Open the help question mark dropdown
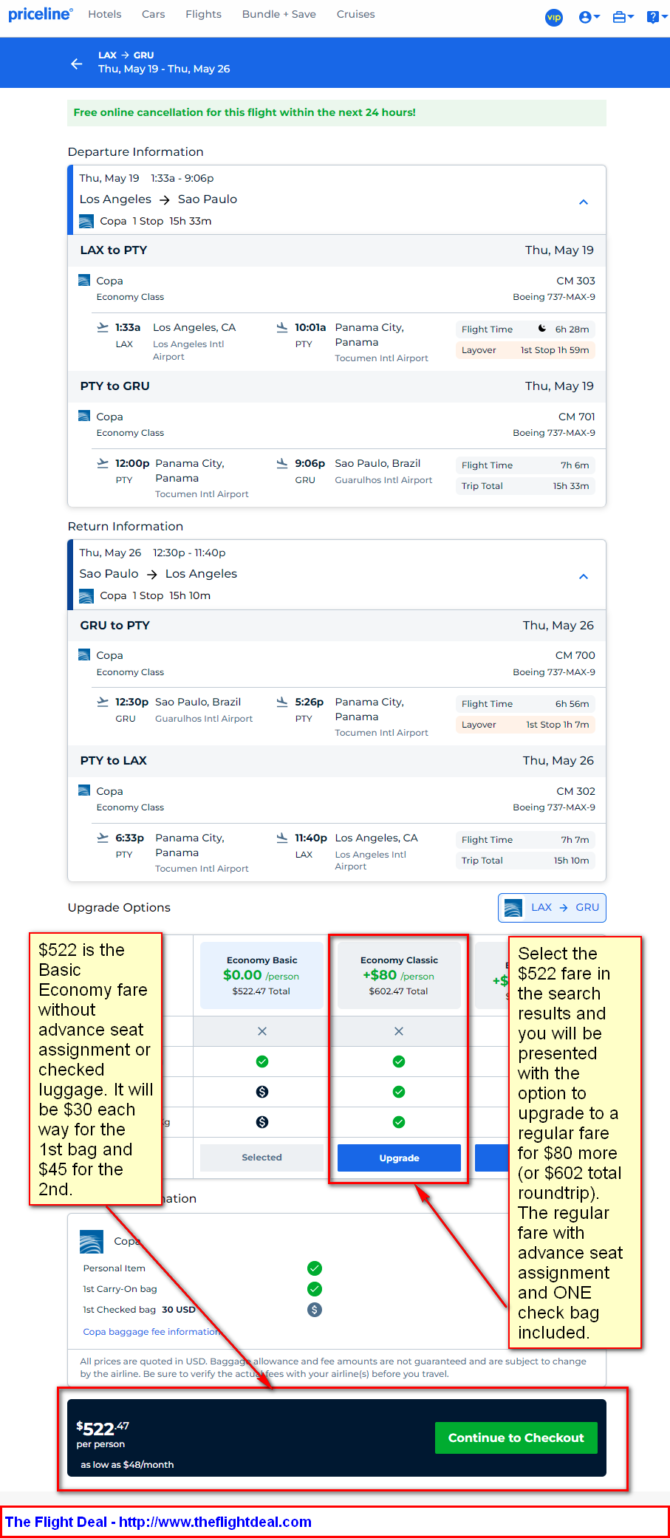Screen dimensions: 670x1538 click(x=655, y=17)
